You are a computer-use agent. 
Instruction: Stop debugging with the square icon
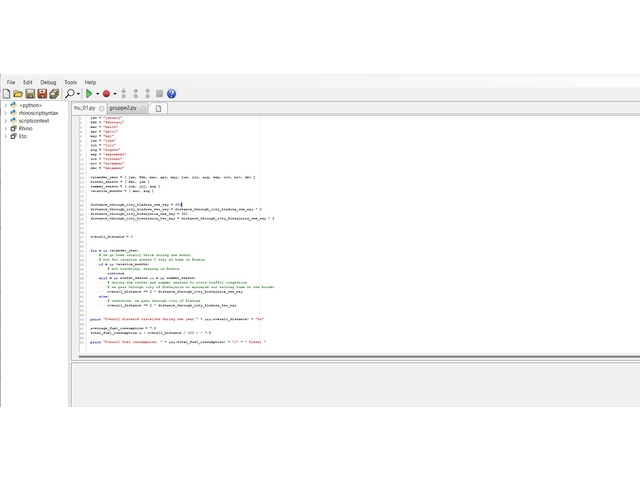[160, 94]
